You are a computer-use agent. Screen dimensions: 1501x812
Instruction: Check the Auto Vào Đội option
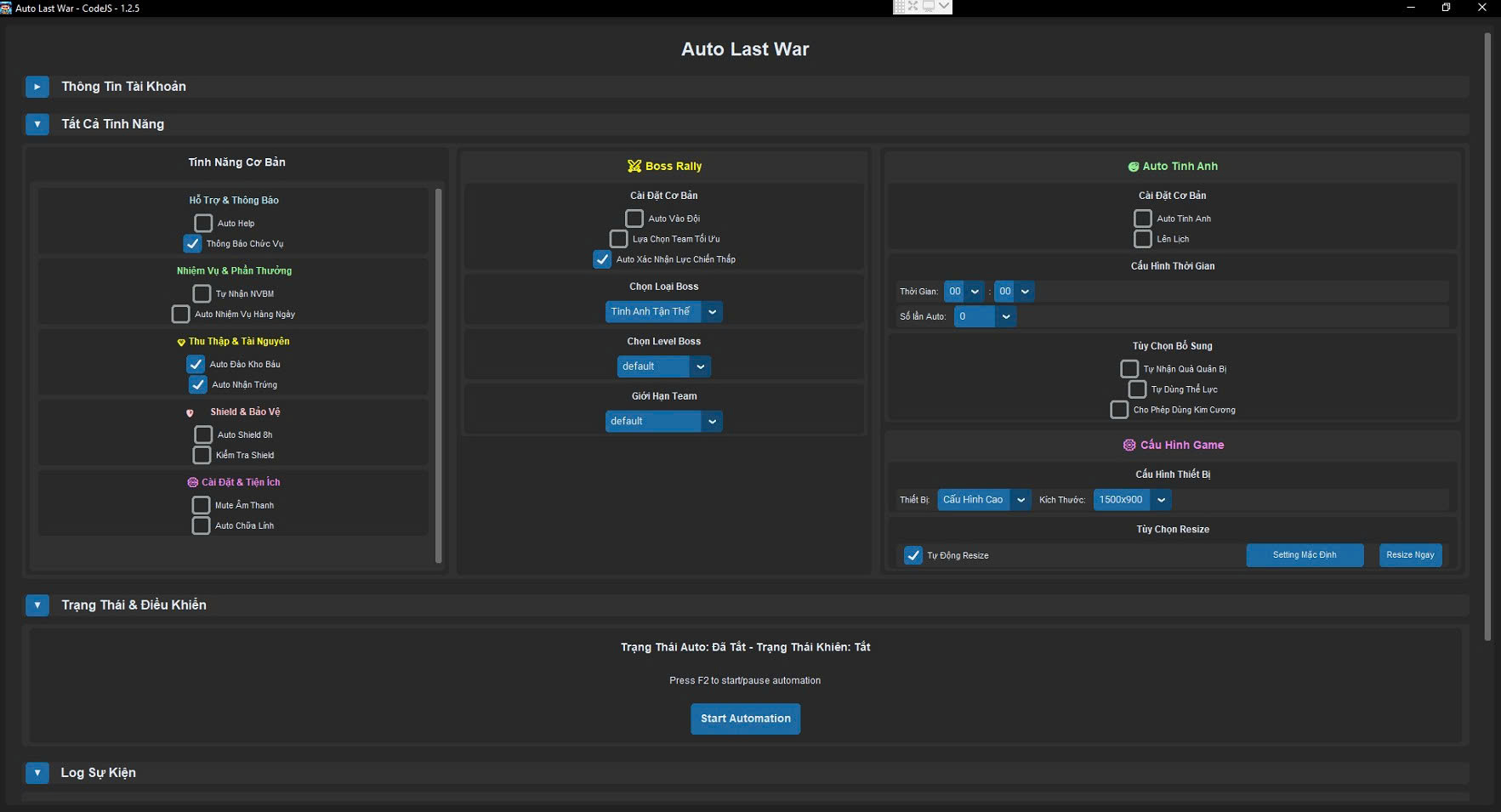tap(634, 219)
